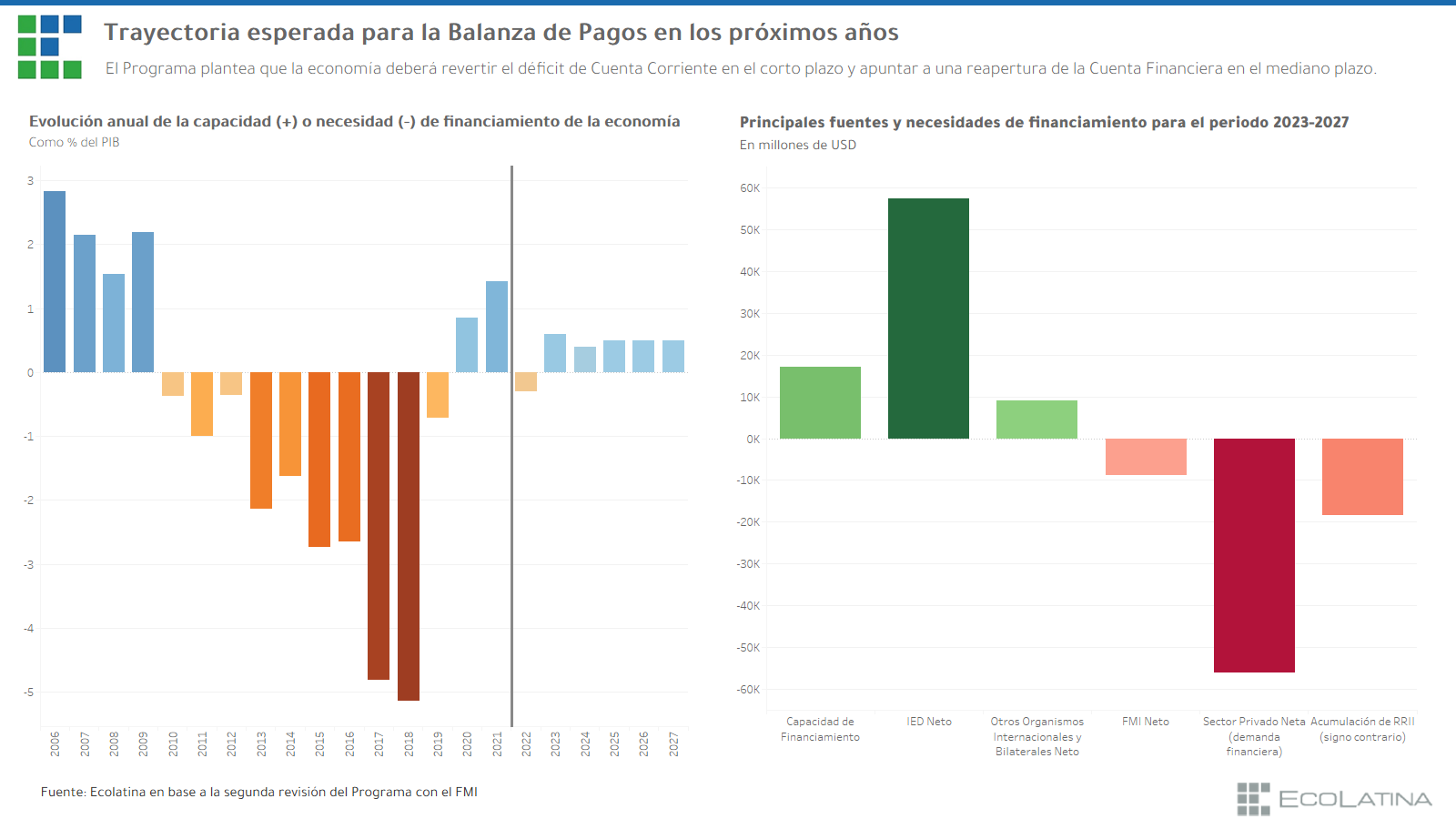Click the 2021 blue bar
Screen dimensions: 1456x819
click(497, 327)
